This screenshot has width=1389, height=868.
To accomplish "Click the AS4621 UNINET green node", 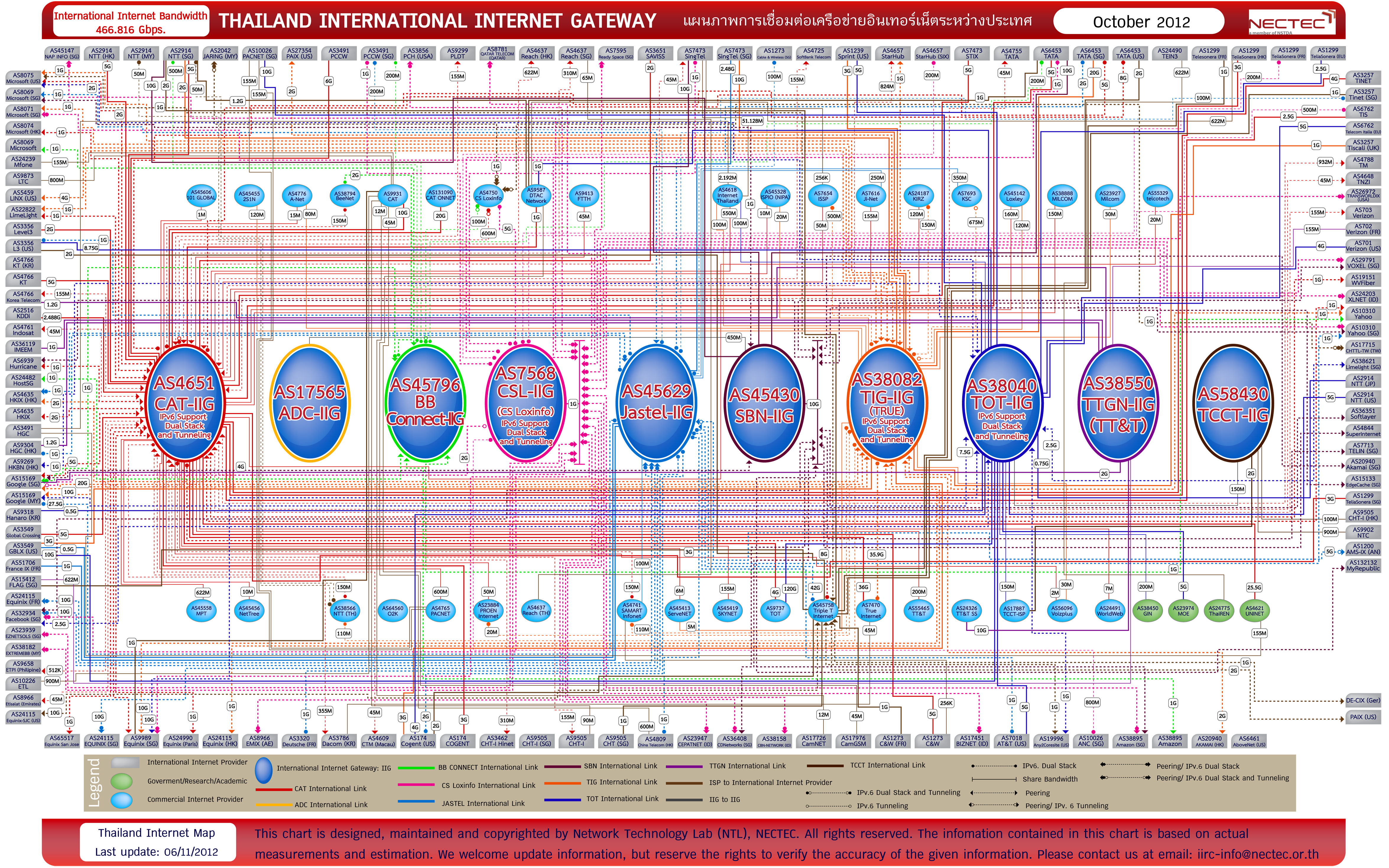I will (x=1255, y=610).
